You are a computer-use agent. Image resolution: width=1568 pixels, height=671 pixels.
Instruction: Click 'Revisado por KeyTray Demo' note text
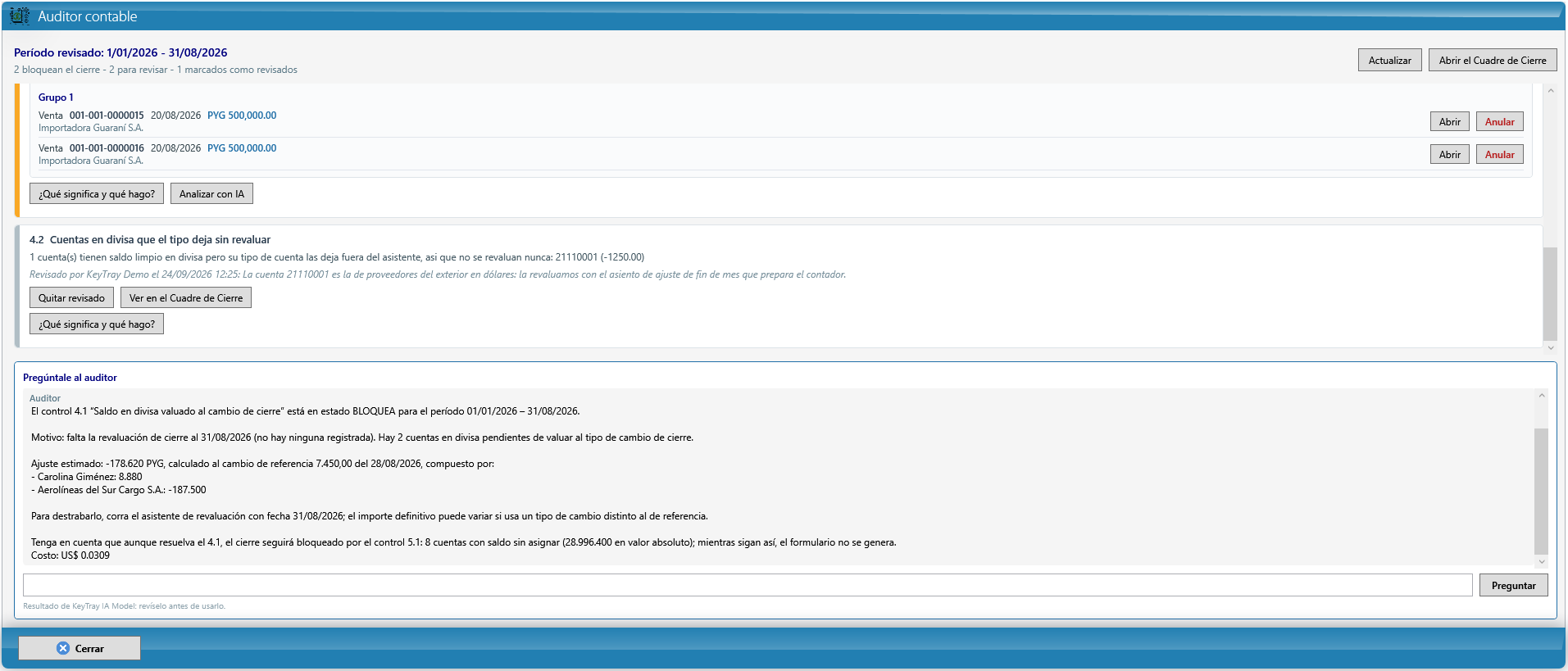438,274
